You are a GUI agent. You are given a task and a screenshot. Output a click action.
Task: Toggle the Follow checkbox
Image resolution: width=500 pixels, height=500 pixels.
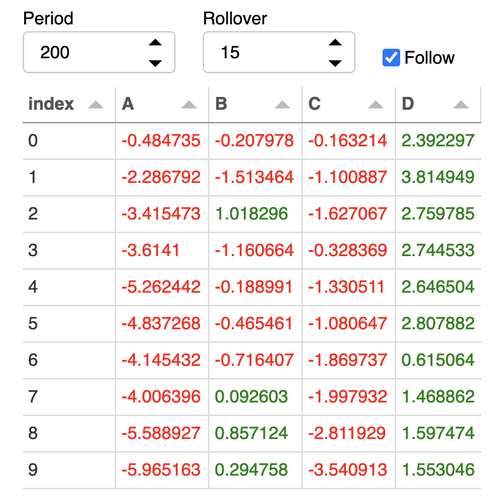pyautogui.click(x=391, y=58)
